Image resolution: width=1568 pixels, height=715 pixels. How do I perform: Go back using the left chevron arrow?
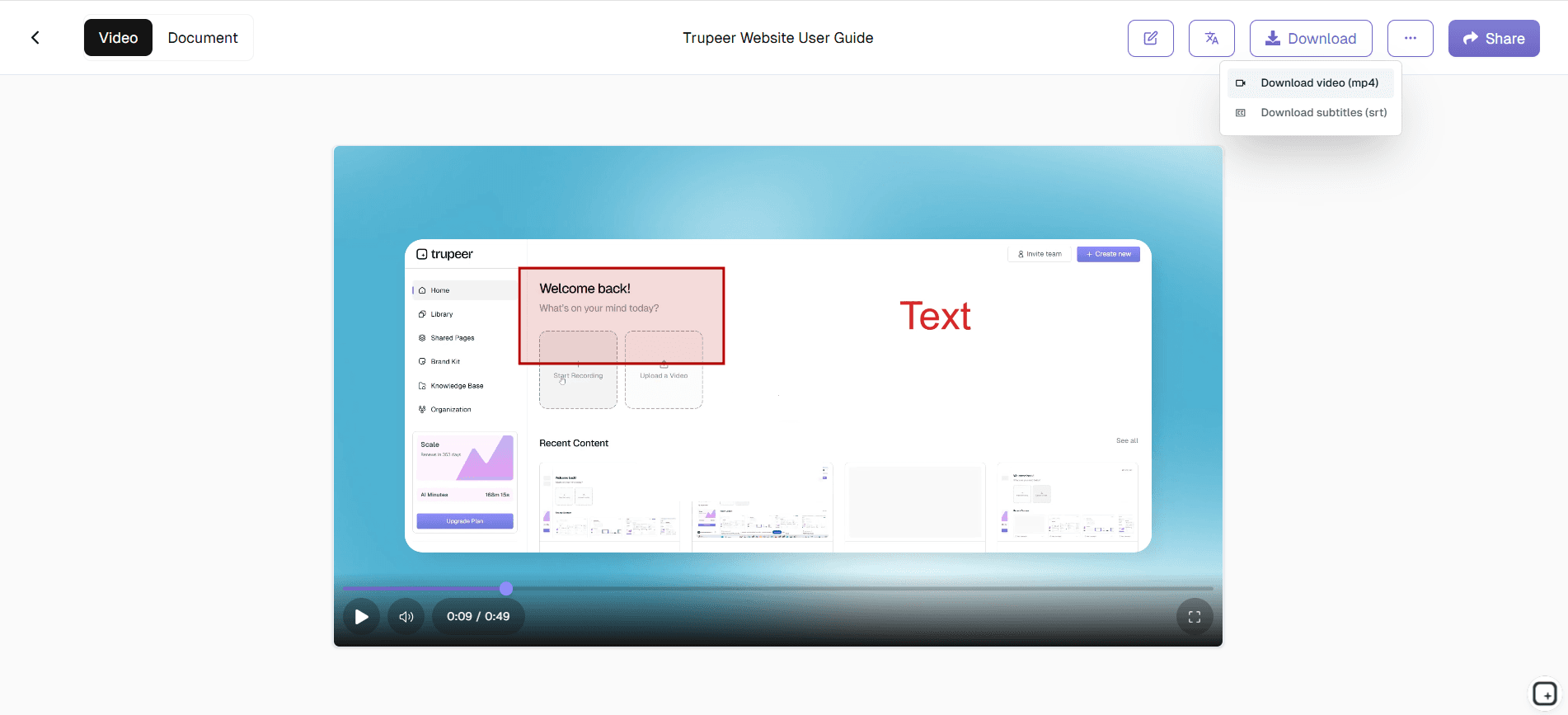35,38
